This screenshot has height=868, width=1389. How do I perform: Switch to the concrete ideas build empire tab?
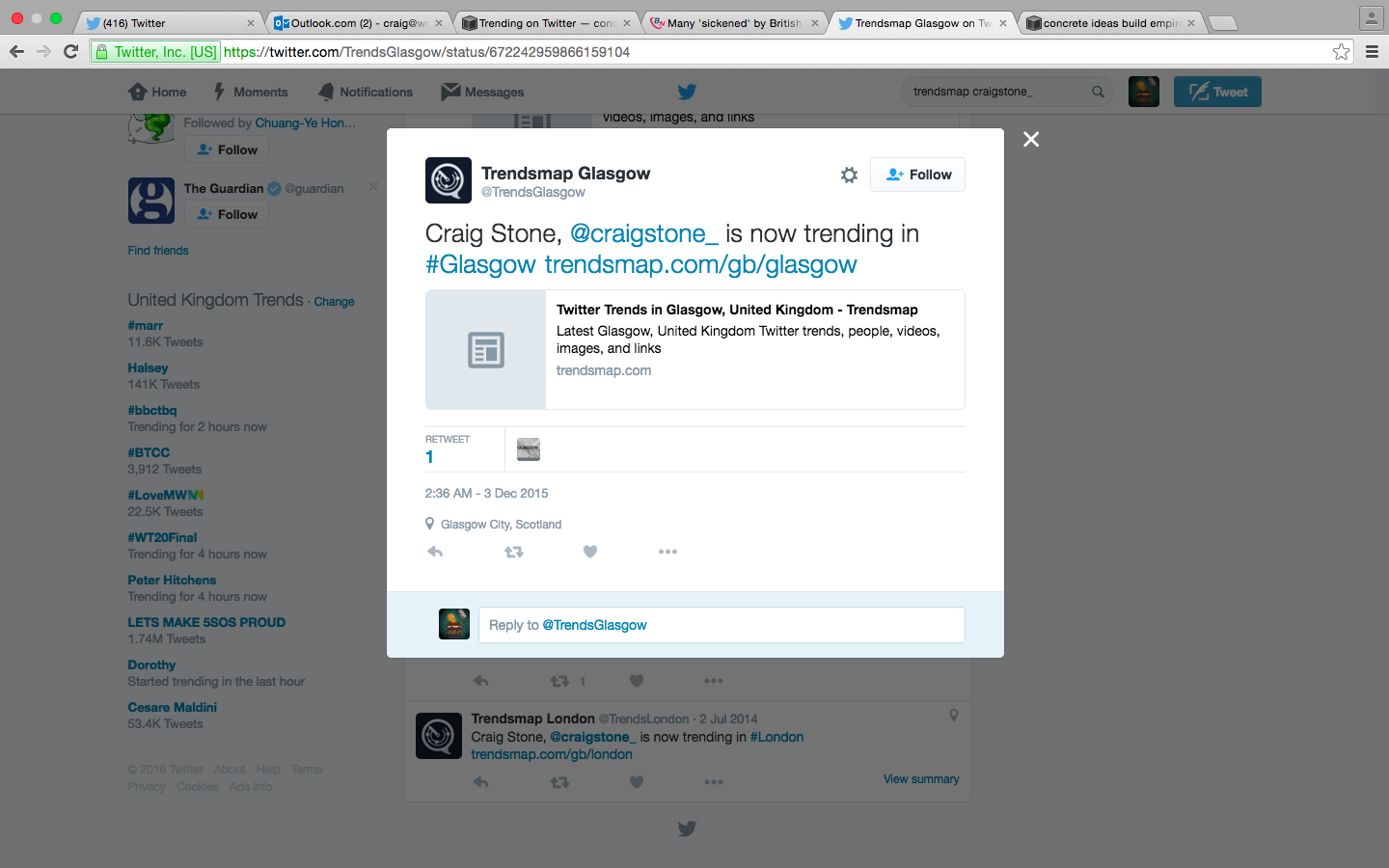point(1111,23)
